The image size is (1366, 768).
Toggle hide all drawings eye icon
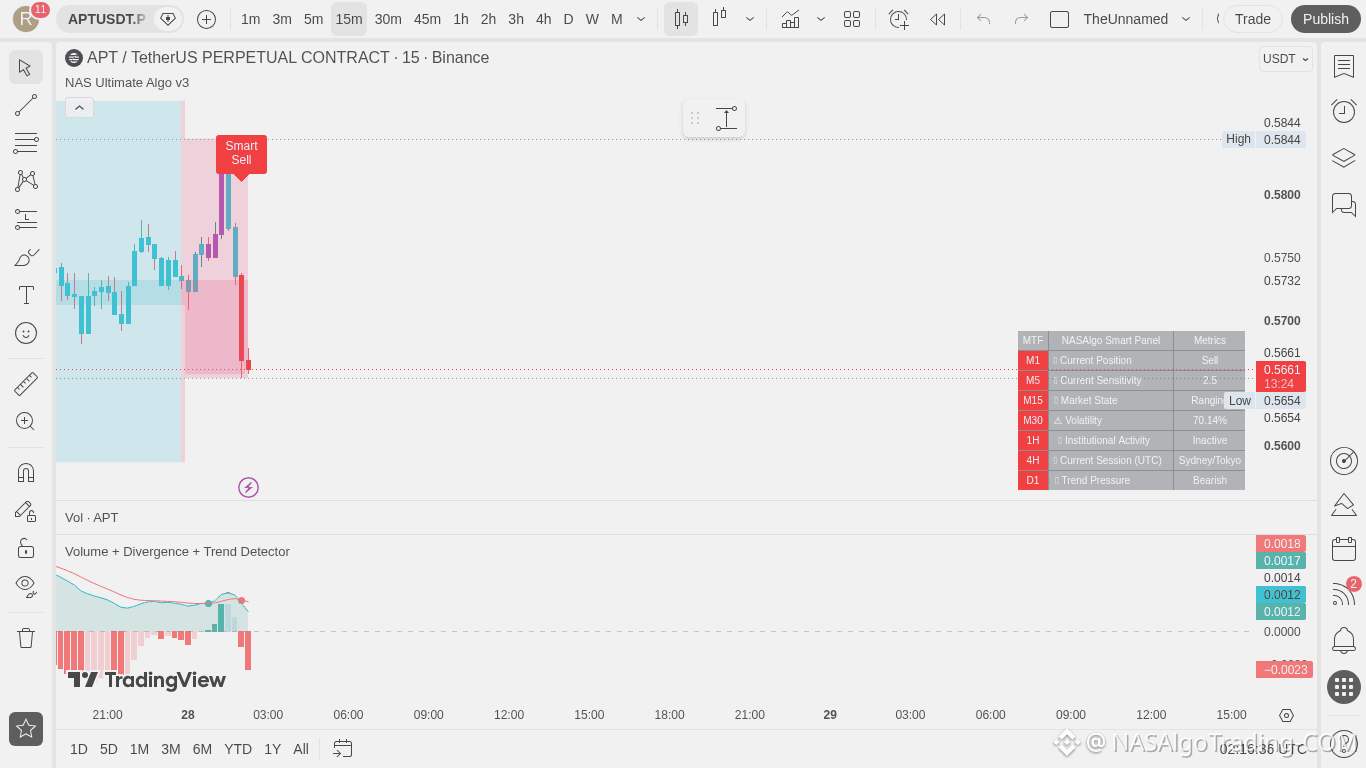(x=26, y=586)
